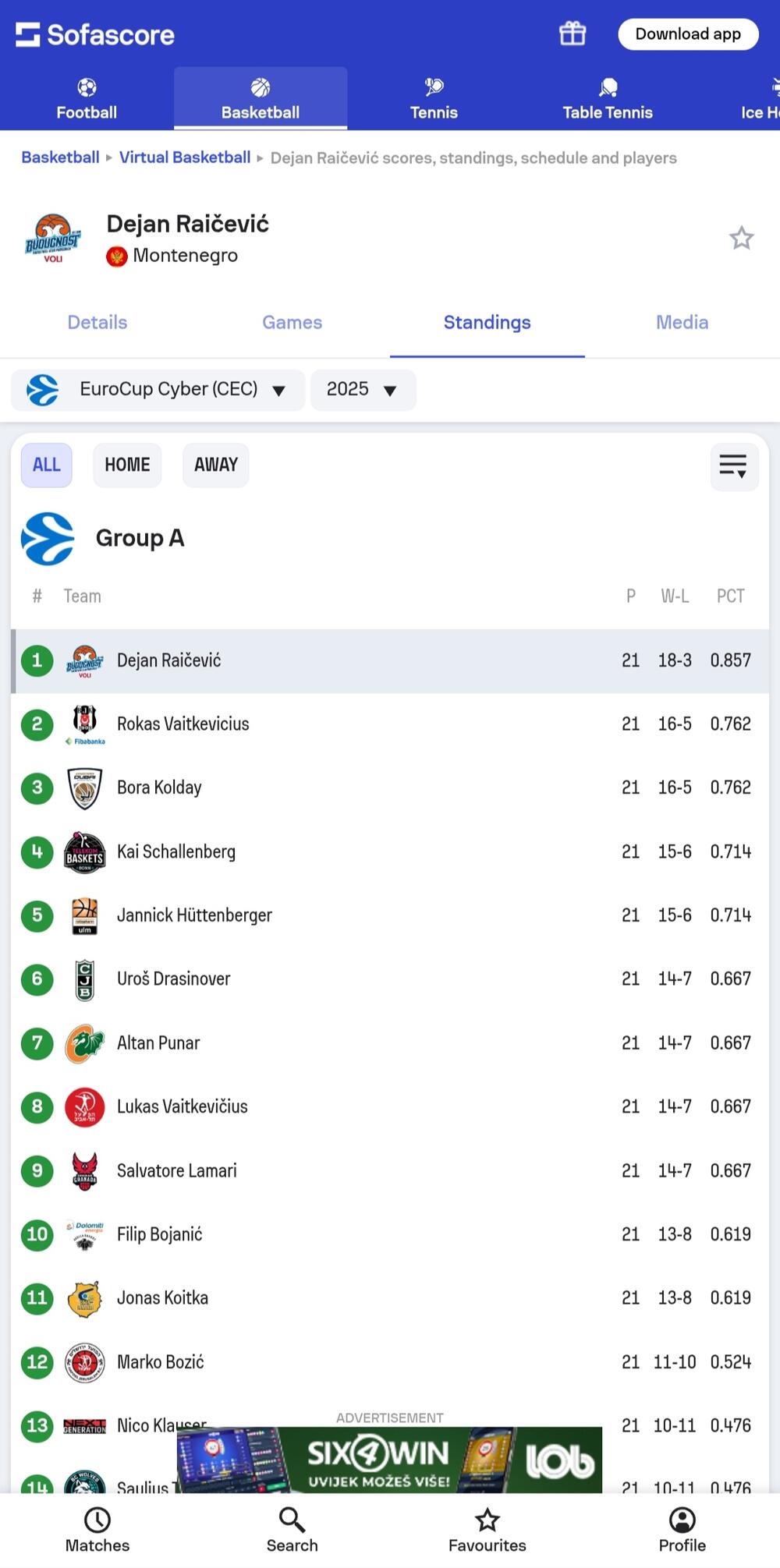Open the standings view options icon

[733, 465]
